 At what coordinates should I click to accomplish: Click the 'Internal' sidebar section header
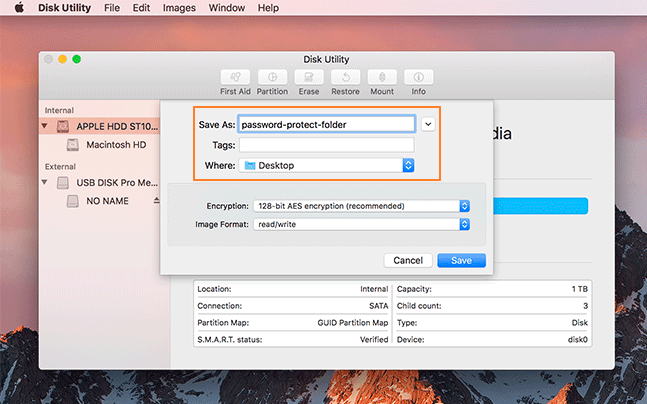coord(59,110)
